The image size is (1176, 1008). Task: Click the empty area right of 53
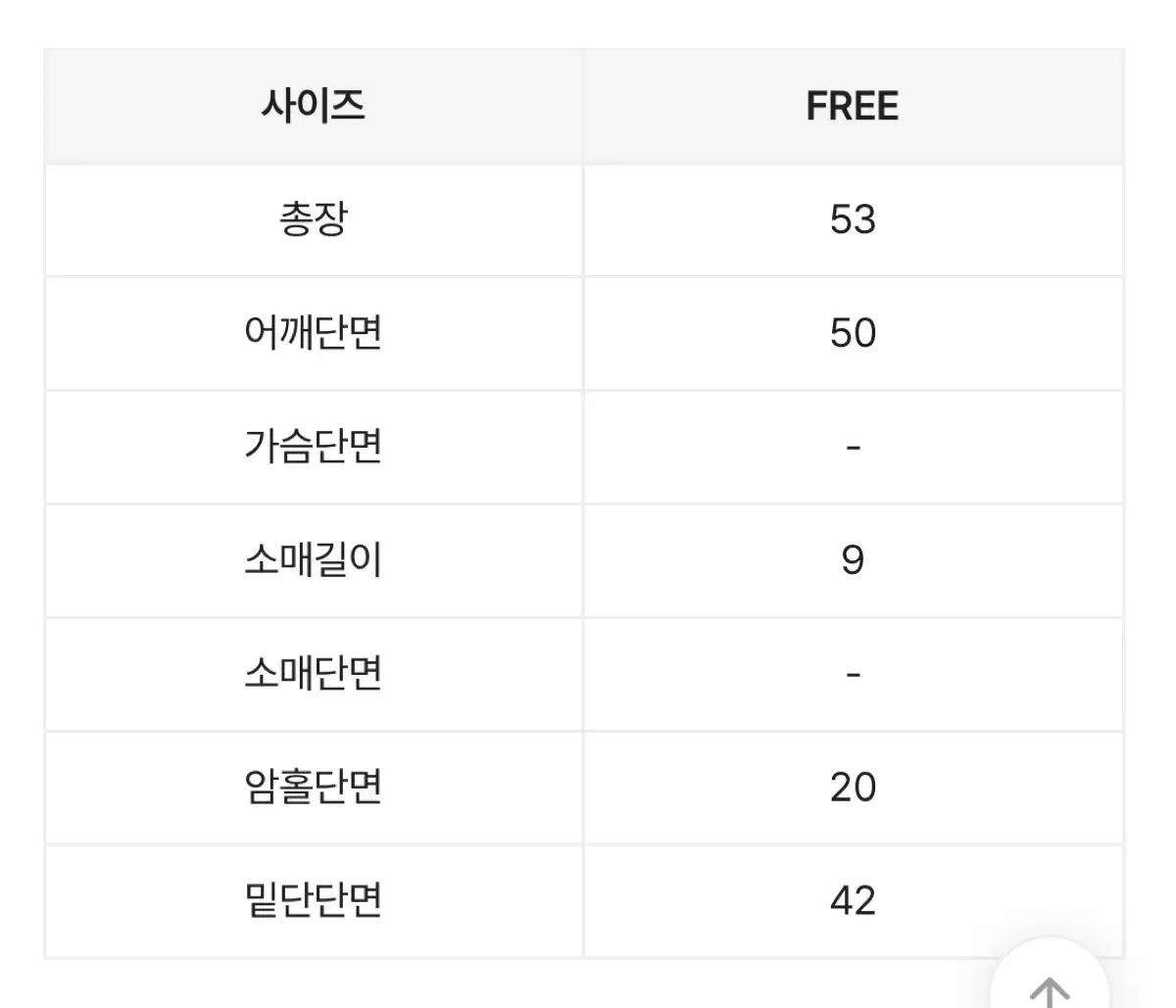1000,219
